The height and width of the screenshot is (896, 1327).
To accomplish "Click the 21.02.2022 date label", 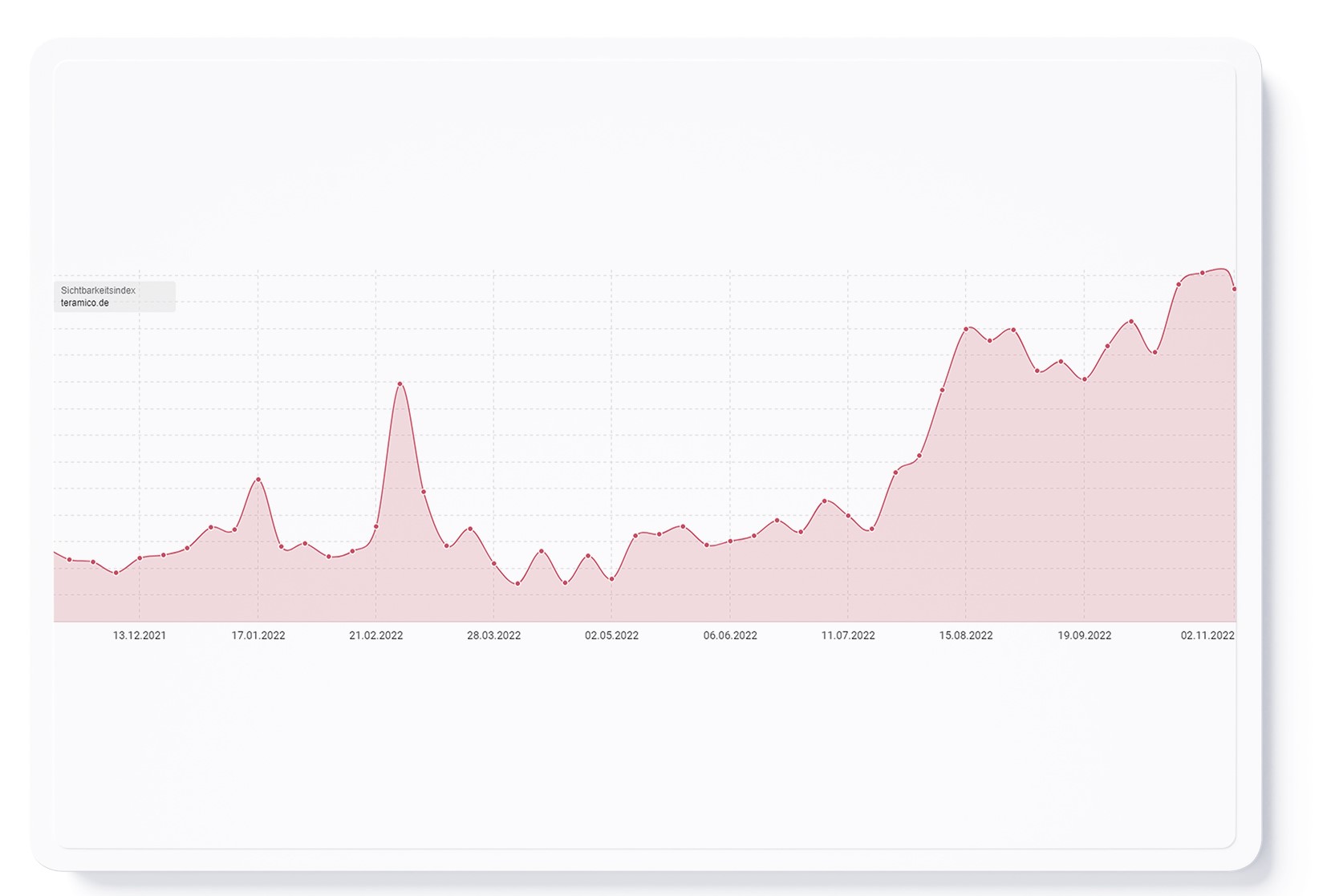I will point(376,635).
